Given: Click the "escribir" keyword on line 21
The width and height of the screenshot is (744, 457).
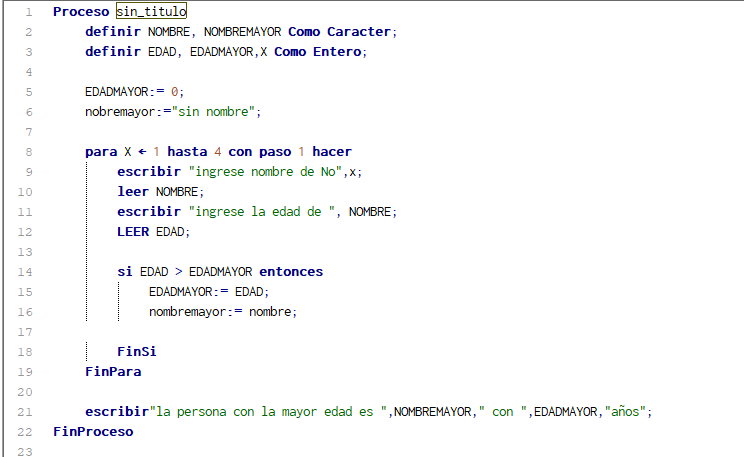Looking at the screenshot, I should [x=117, y=411].
